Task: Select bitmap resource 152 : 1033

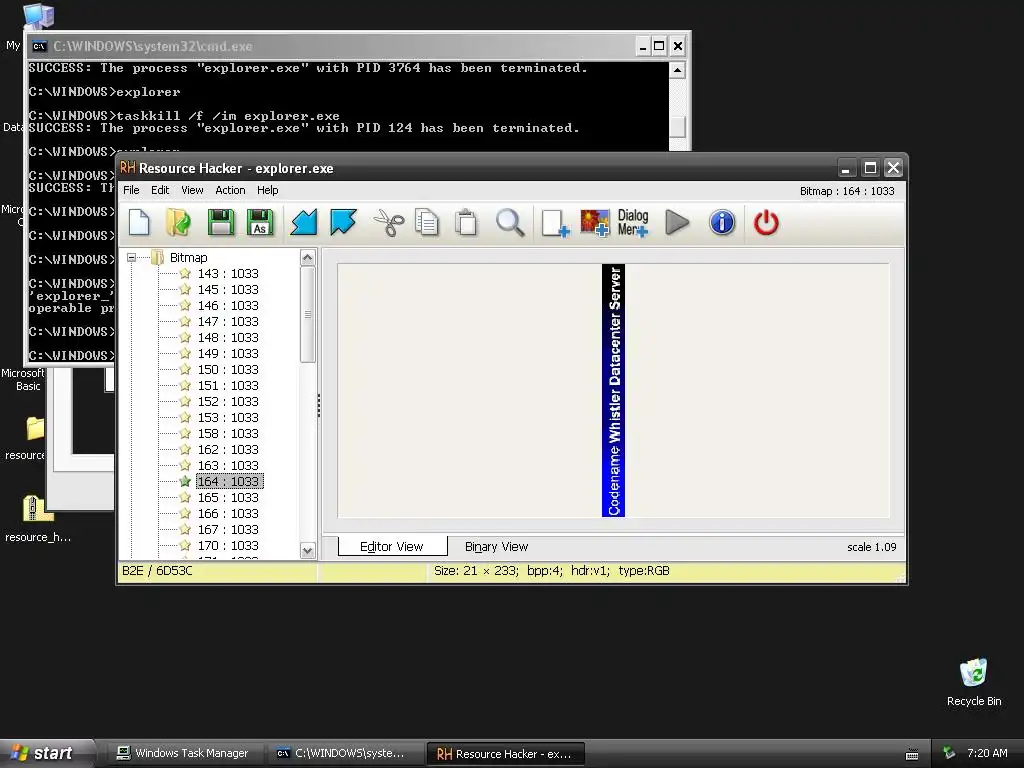Action: (228, 402)
